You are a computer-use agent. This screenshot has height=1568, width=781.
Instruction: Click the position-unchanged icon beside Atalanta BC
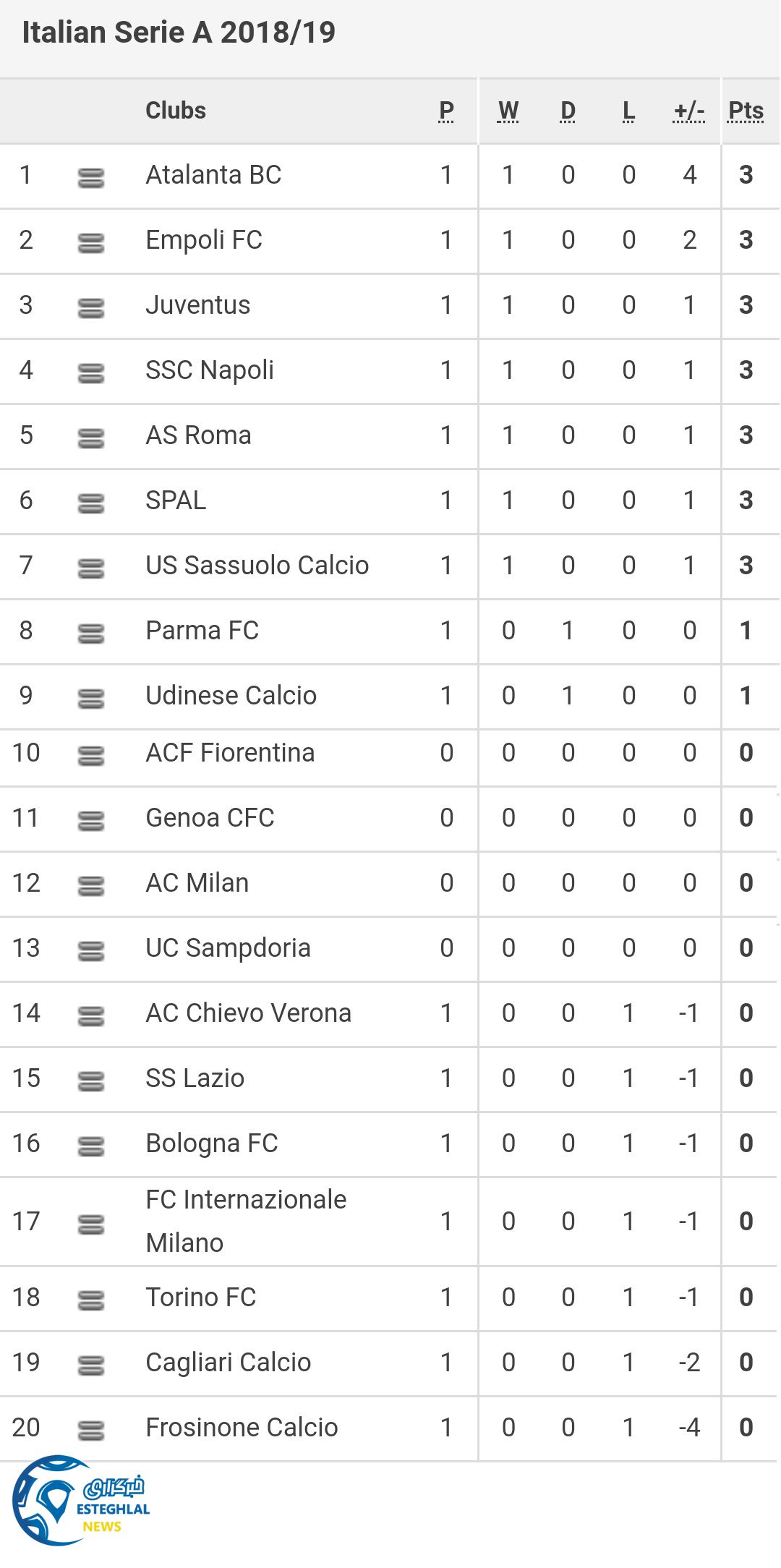pyautogui.click(x=91, y=177)
